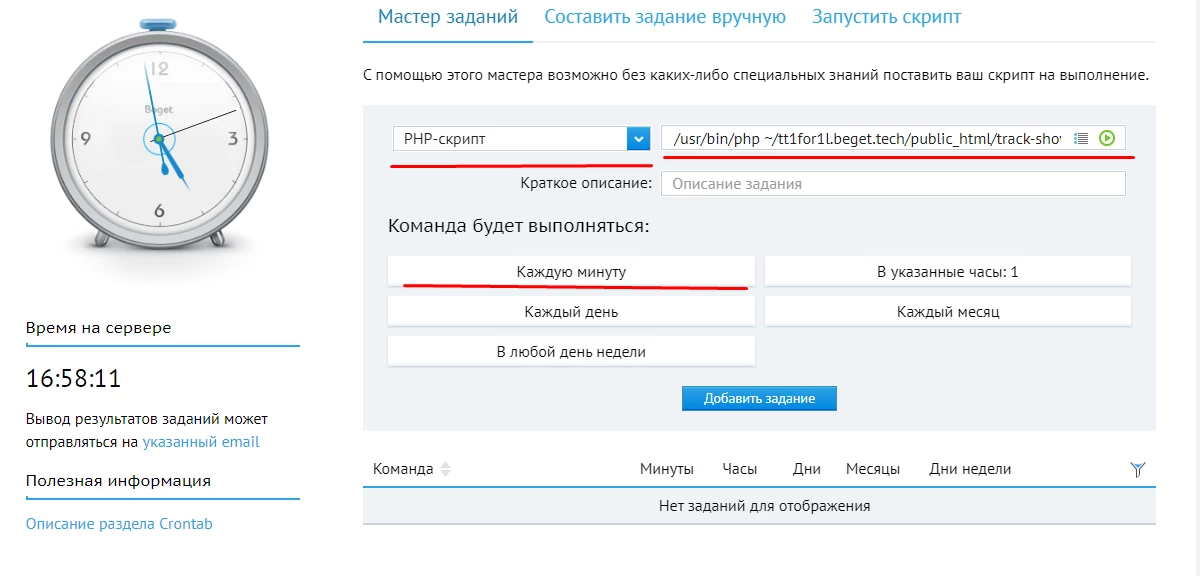Open the указанный email link

click(201, 442)
